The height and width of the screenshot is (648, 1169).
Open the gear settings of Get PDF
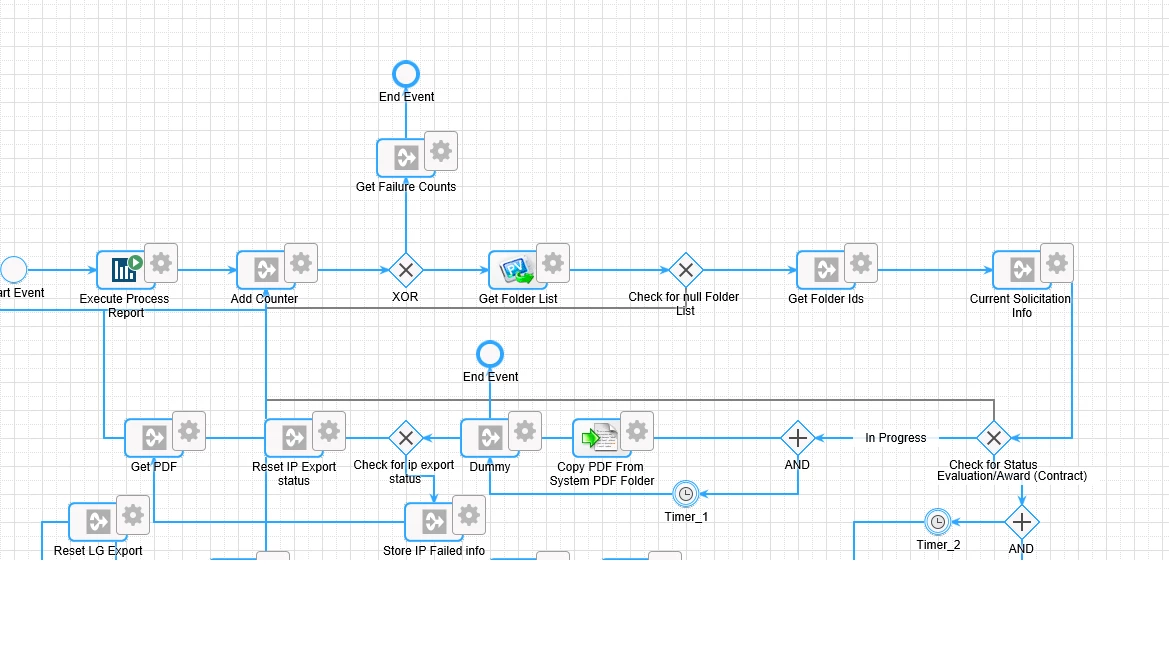point(189,431)
